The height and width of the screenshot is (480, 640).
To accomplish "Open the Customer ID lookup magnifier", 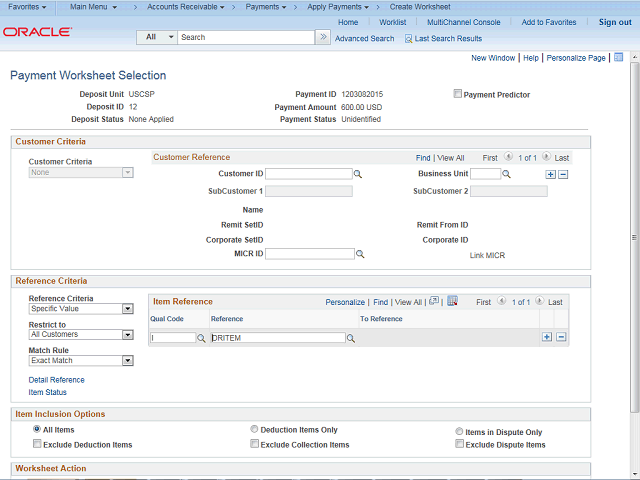I will (x=358, y=174).
